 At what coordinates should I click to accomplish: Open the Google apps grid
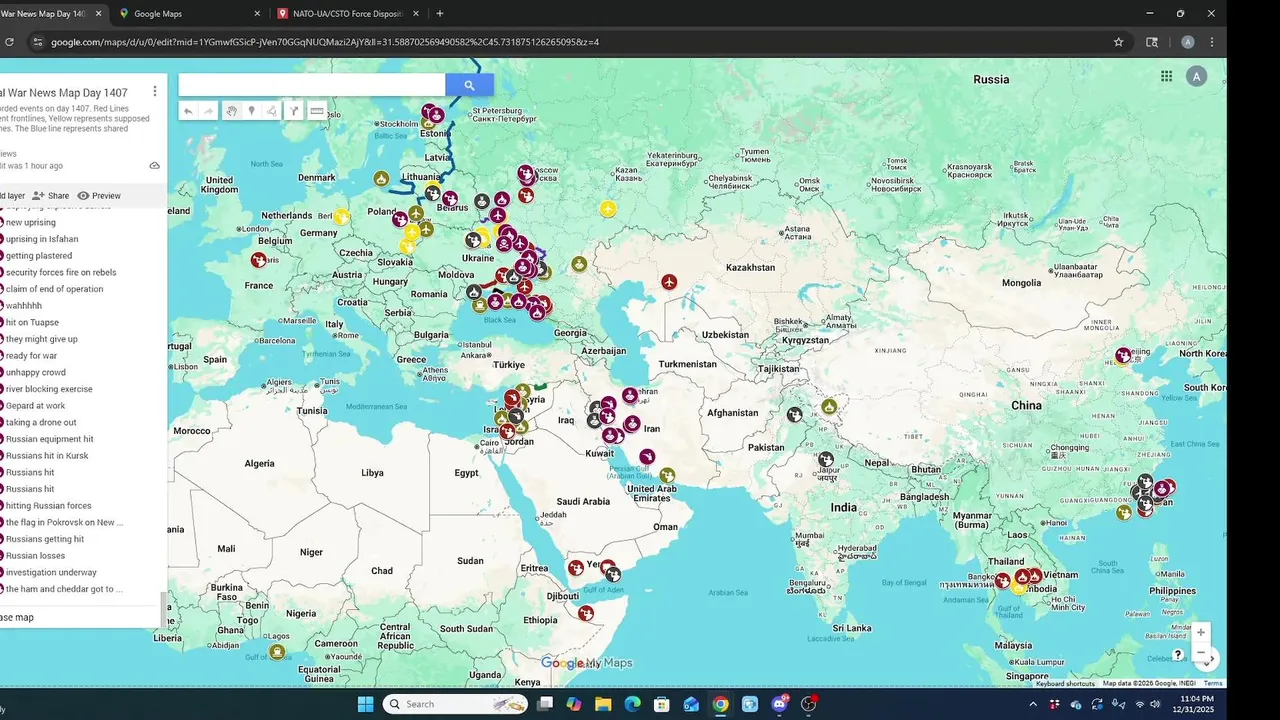1167,76
